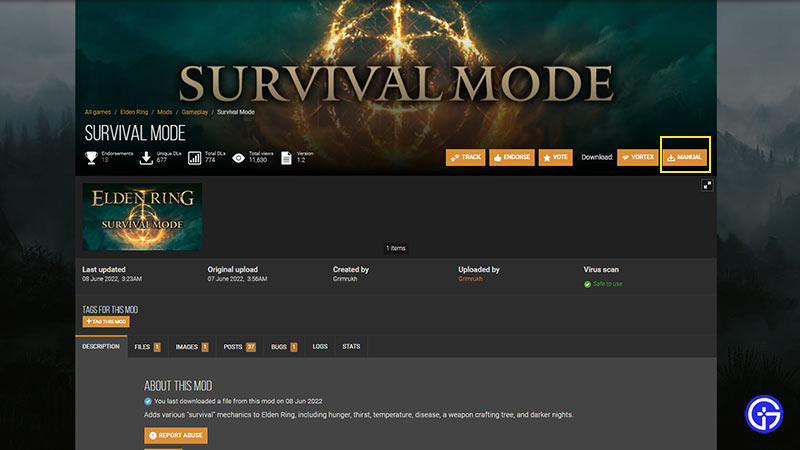Click the About This Mod heading
This screenshot has height=450, width=800.
[x=178, y=386]
